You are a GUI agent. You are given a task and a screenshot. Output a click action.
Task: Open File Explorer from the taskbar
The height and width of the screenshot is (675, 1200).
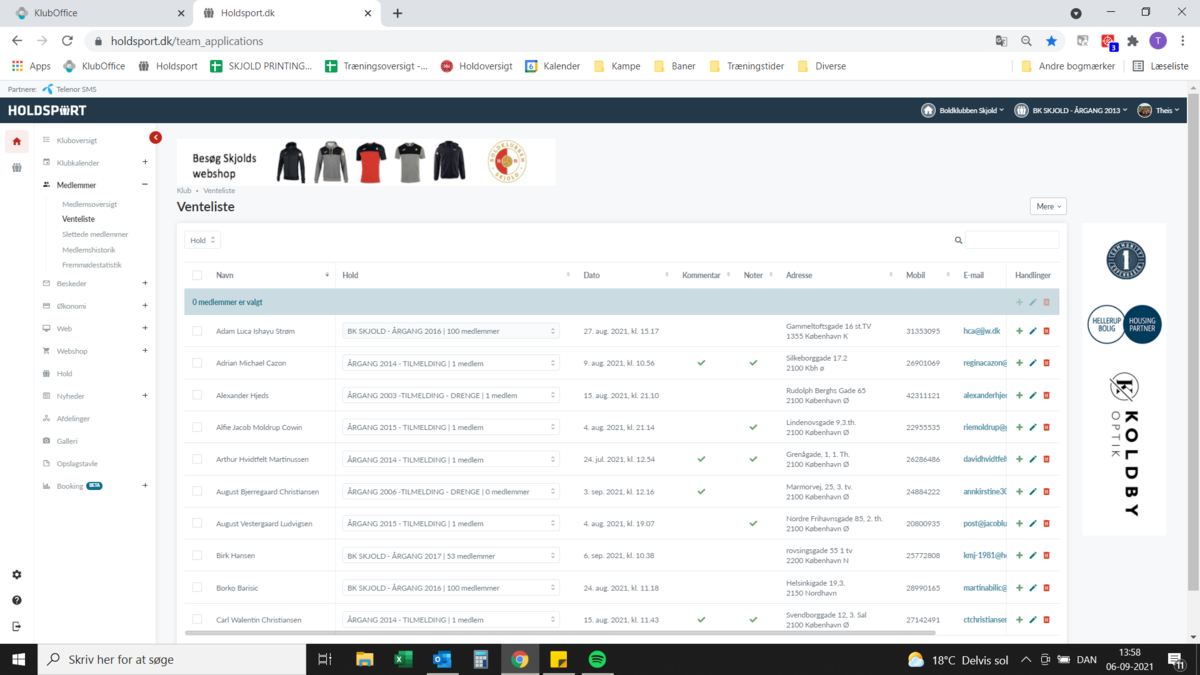click(364, 659)
